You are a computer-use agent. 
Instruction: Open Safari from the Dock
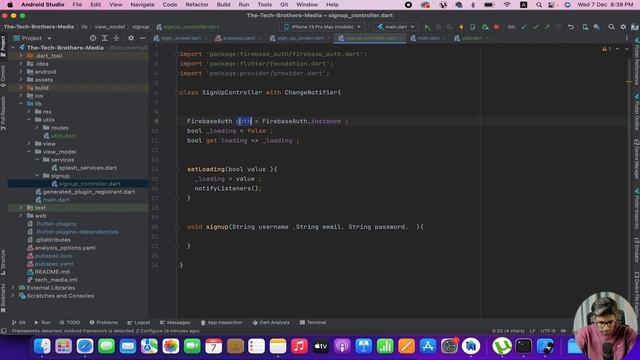pos(85,347)
